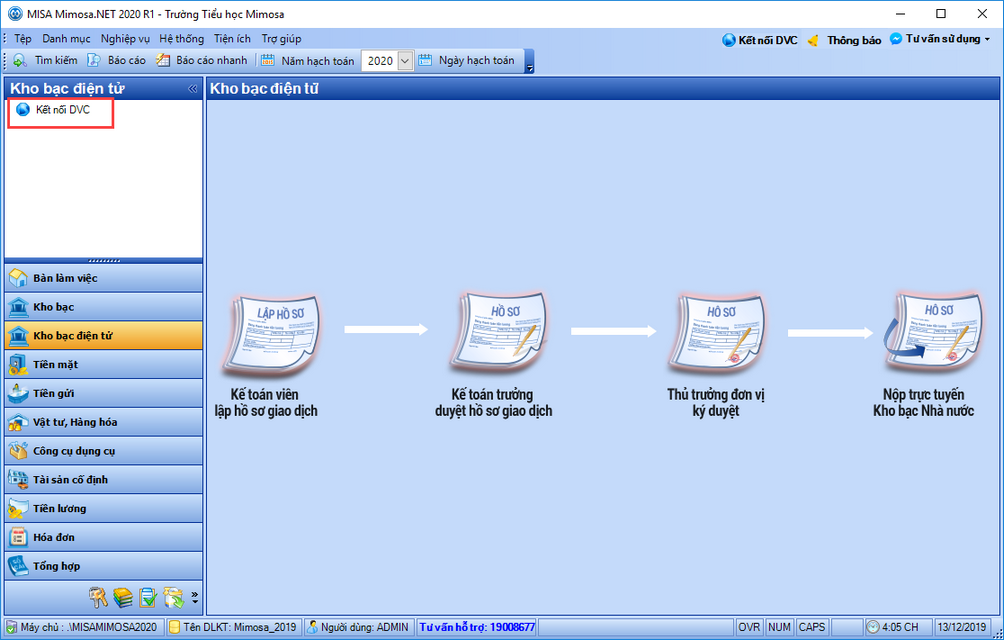Click the 'Người dùng: ADMIN' status entry

coord(358,627)
